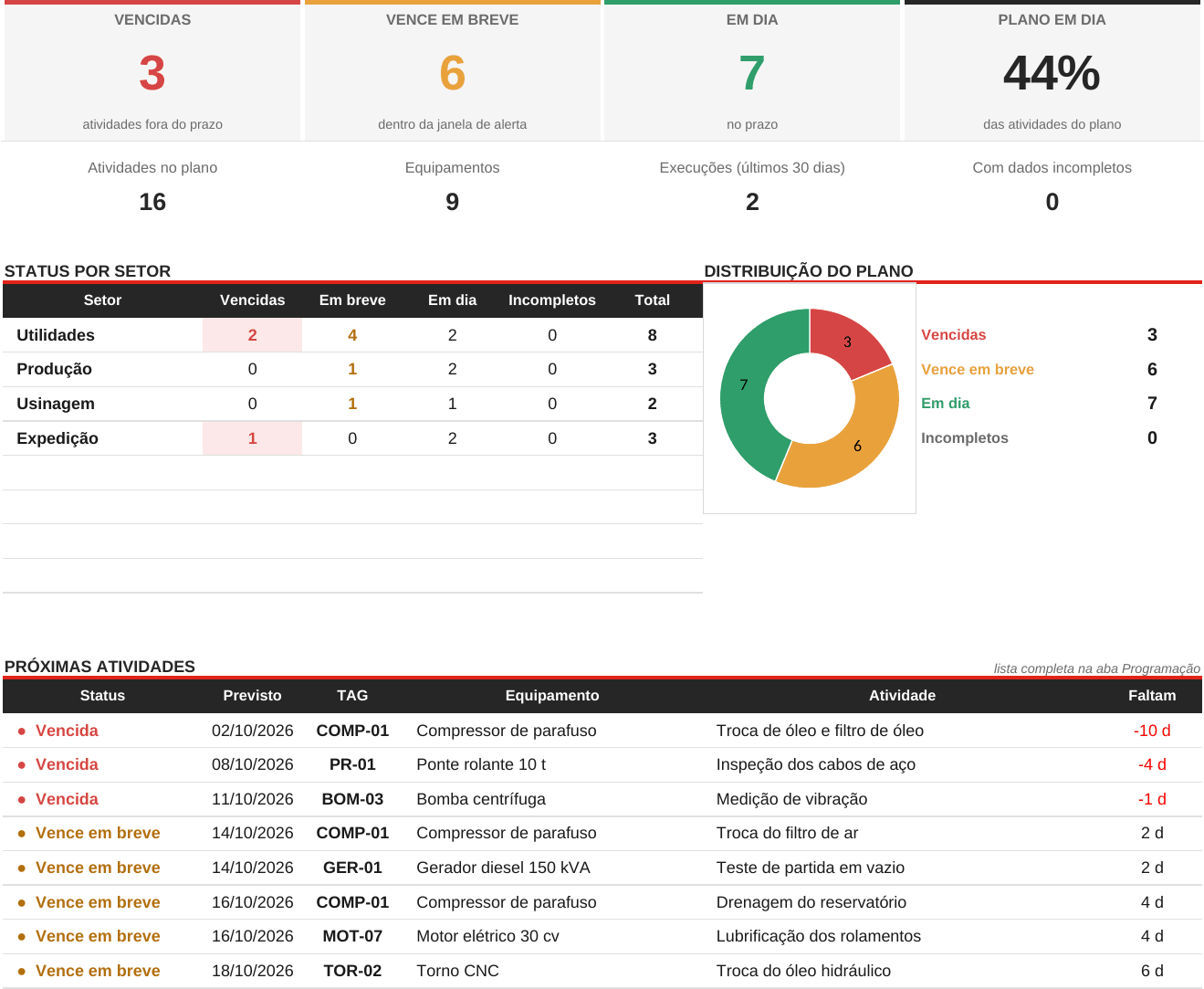
Task: Select the VENCE EM BREVE card showing 6
Action: (x=453, y=70)
